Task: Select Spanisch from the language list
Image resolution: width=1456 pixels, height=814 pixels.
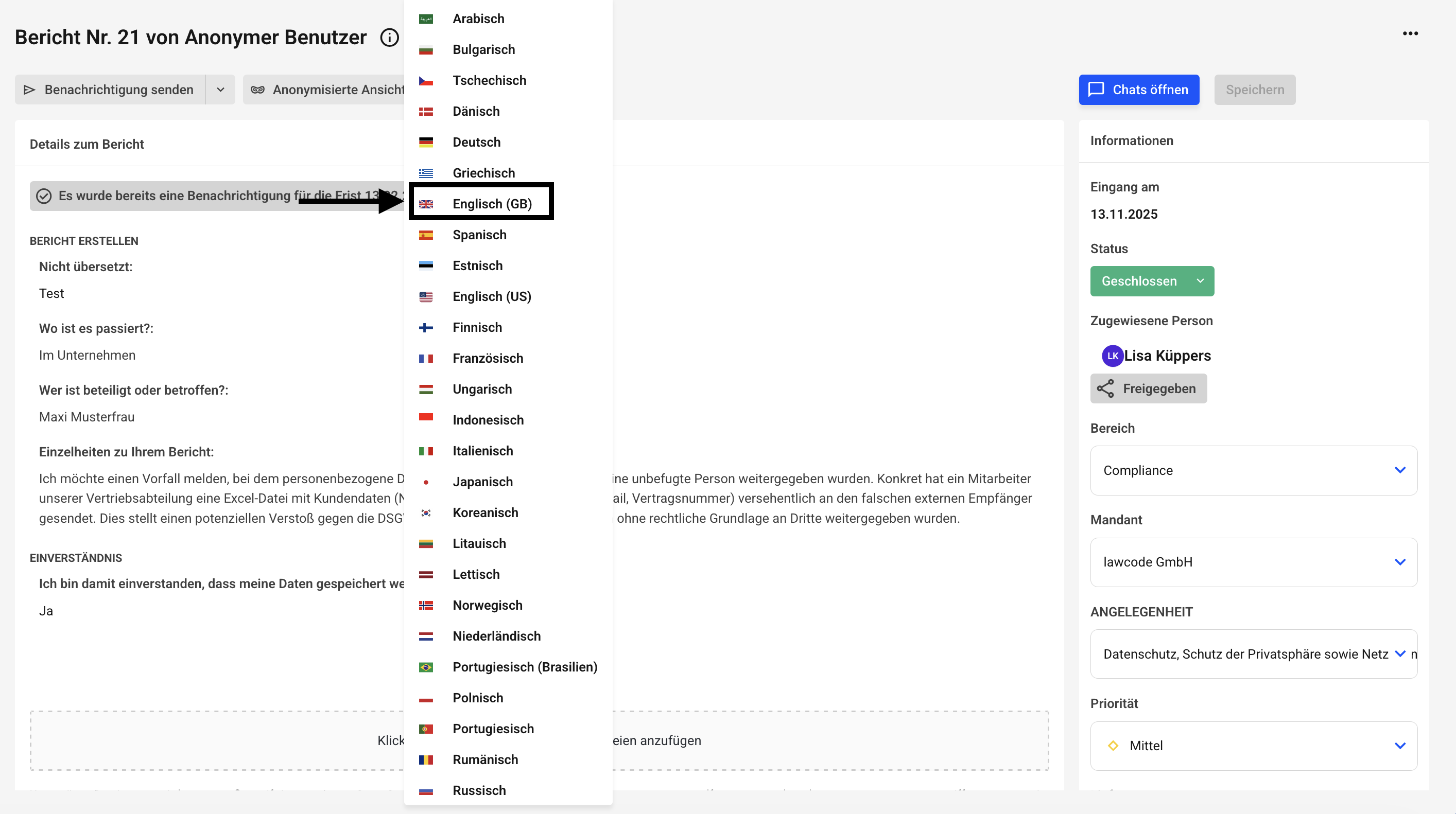Action: tap(479, 235)
